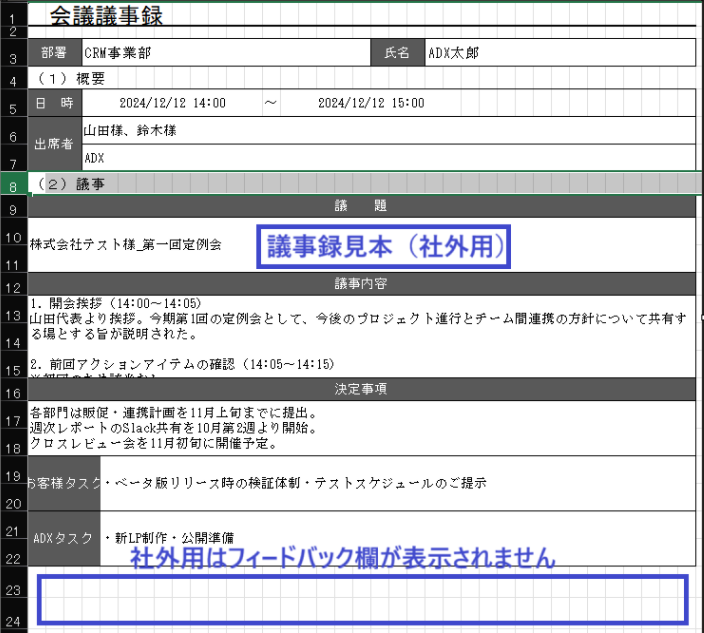704x633 pixels.
Task: Click the CRM事業部 department cell
Action: click(118, 53)
